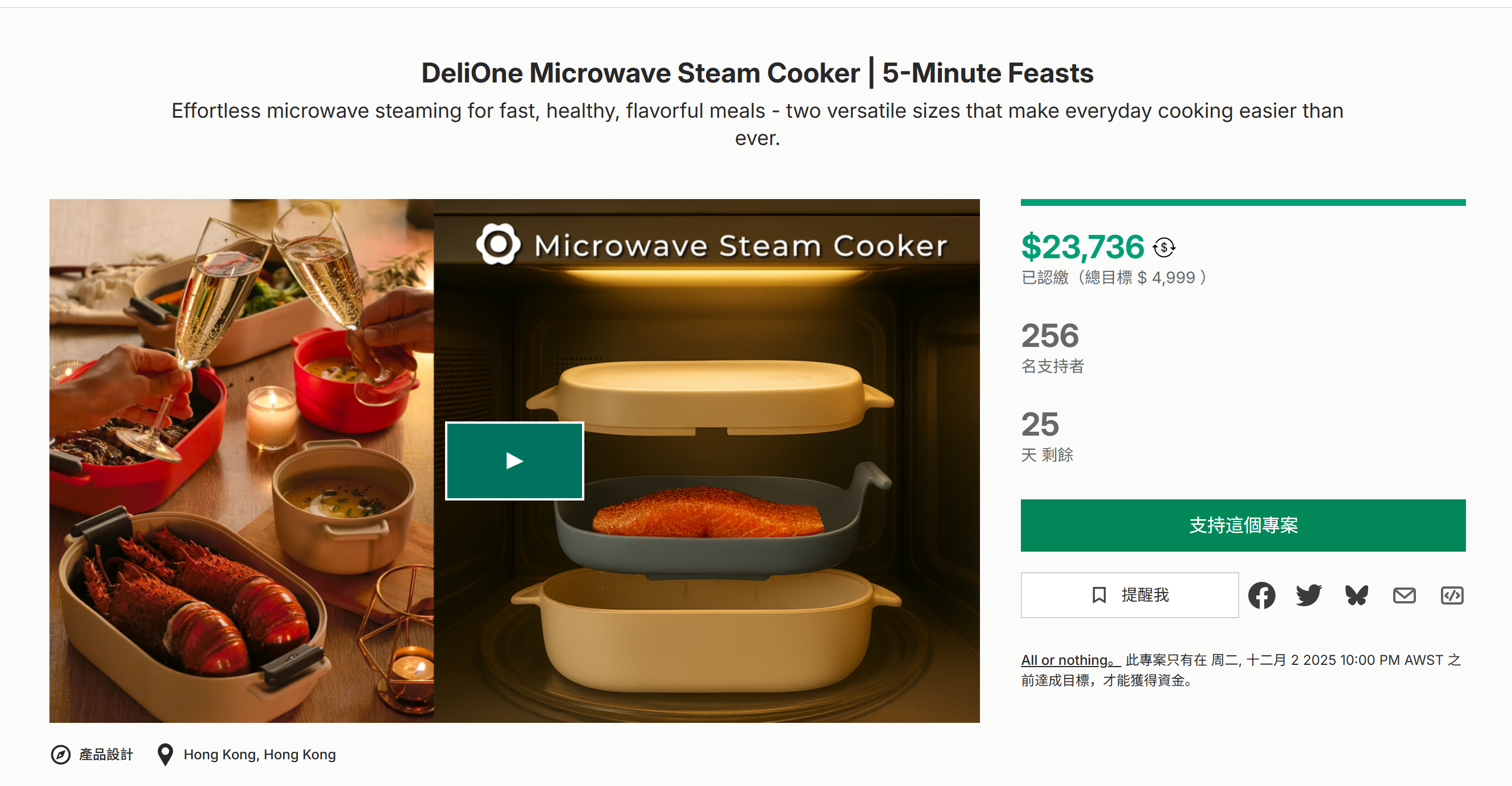1512x786 pixels.
Task: Click the 提醒我 remind me button
Action: click(1129, 595)
